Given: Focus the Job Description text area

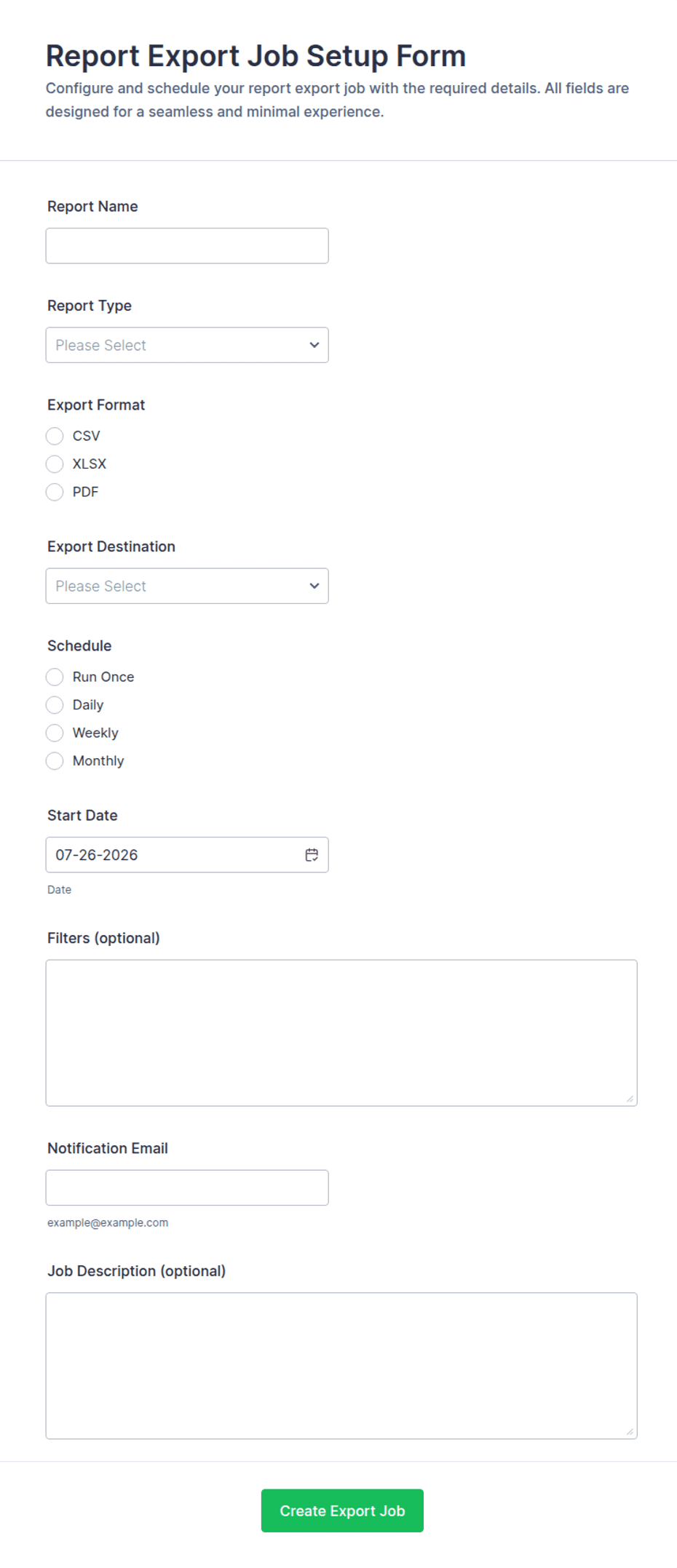Looking at the screenshot, I should point(341,1366).
